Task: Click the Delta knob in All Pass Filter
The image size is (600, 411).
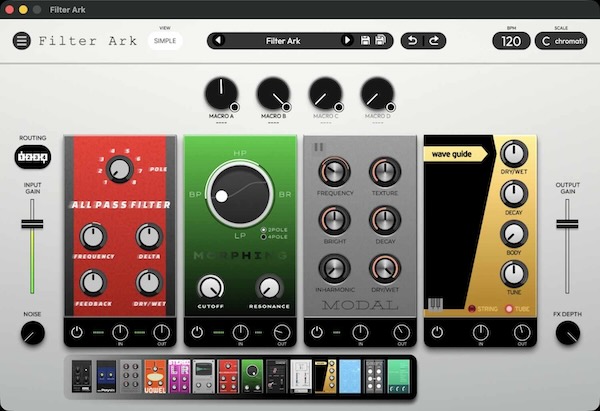Action: (x=149, y=237)
